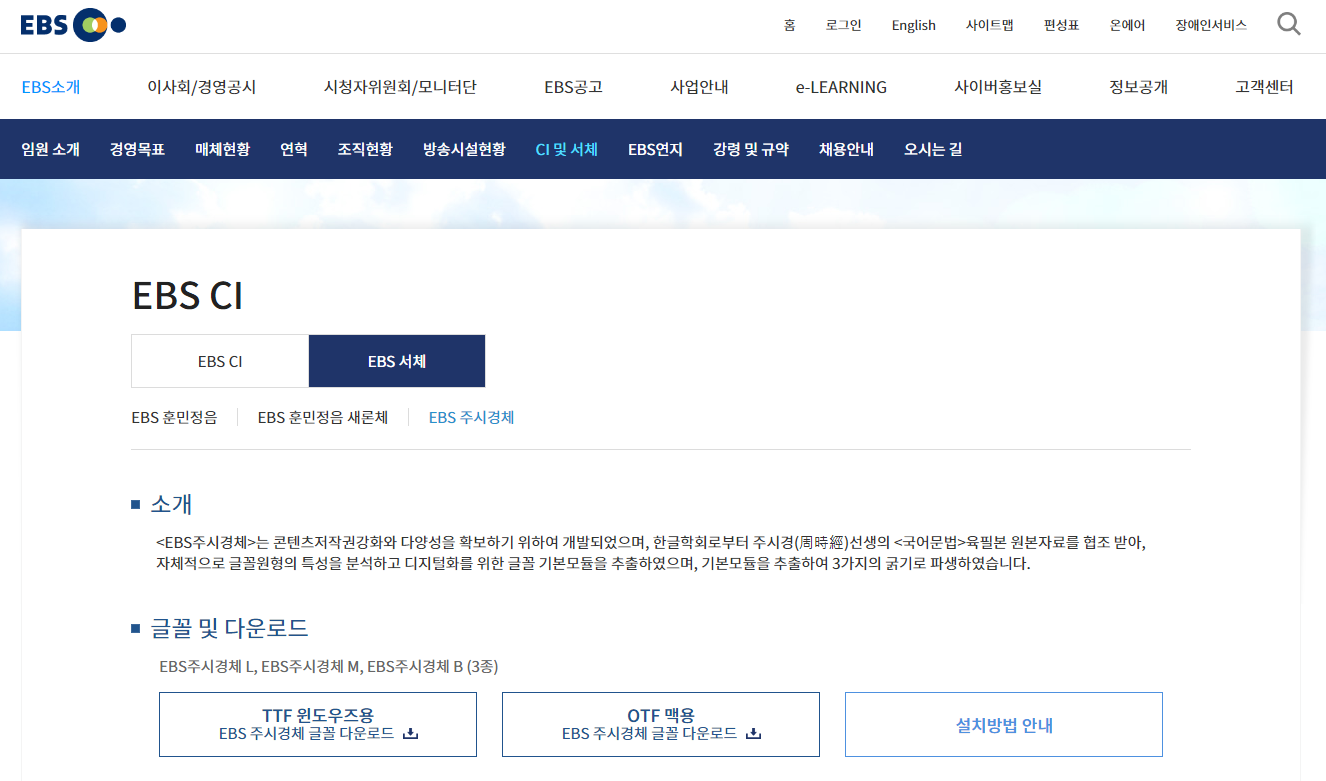Screen dimensions: 1326x781
Task: Switch the site to English
Action: [x=913, y=25]
